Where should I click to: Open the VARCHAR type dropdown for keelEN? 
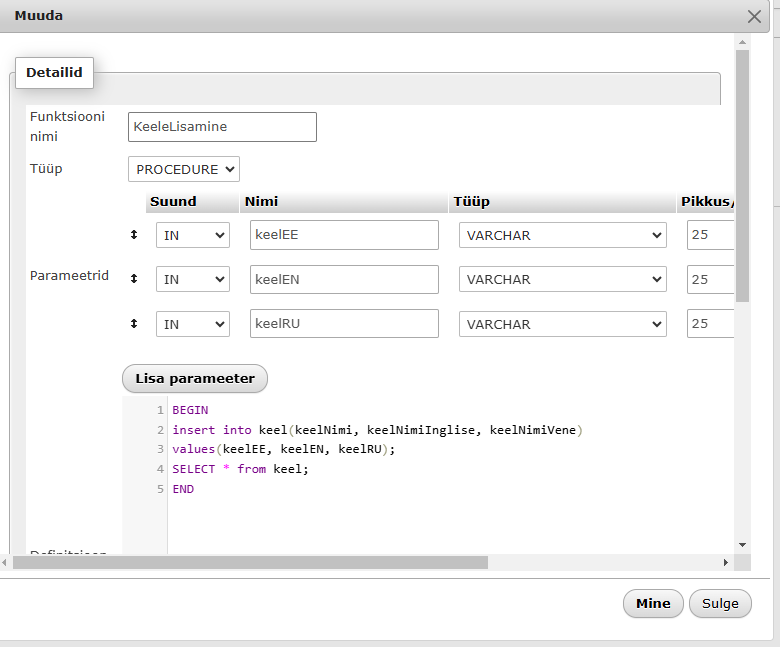tap(563, 279)
